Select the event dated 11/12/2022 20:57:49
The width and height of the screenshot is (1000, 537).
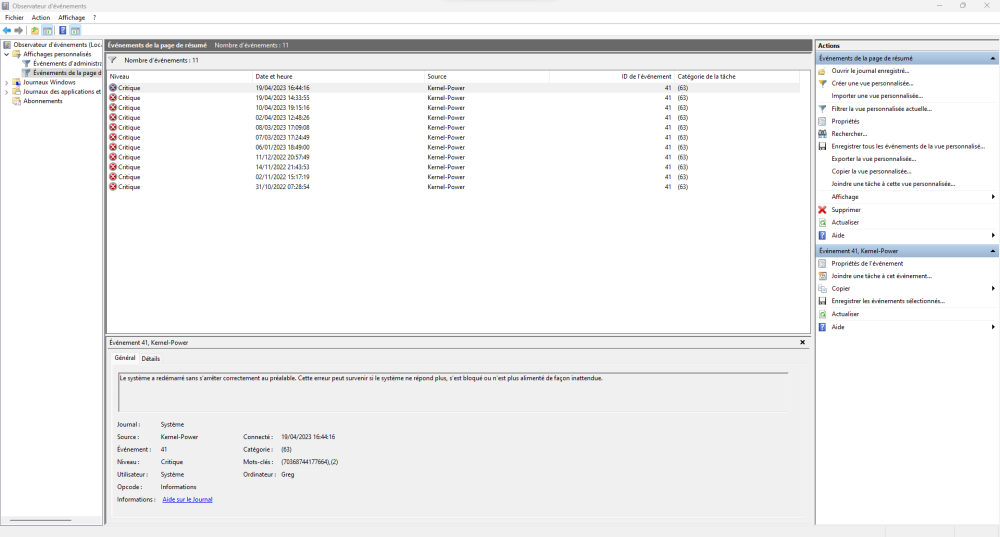coord(453,157)
